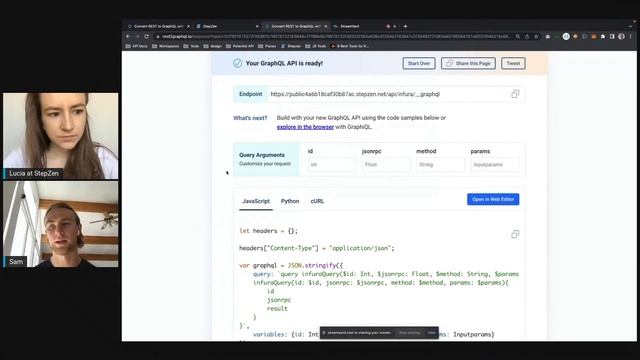640x360 pixels.
Task: Open the Stepzen bookmark
Action: pos(291,46)
